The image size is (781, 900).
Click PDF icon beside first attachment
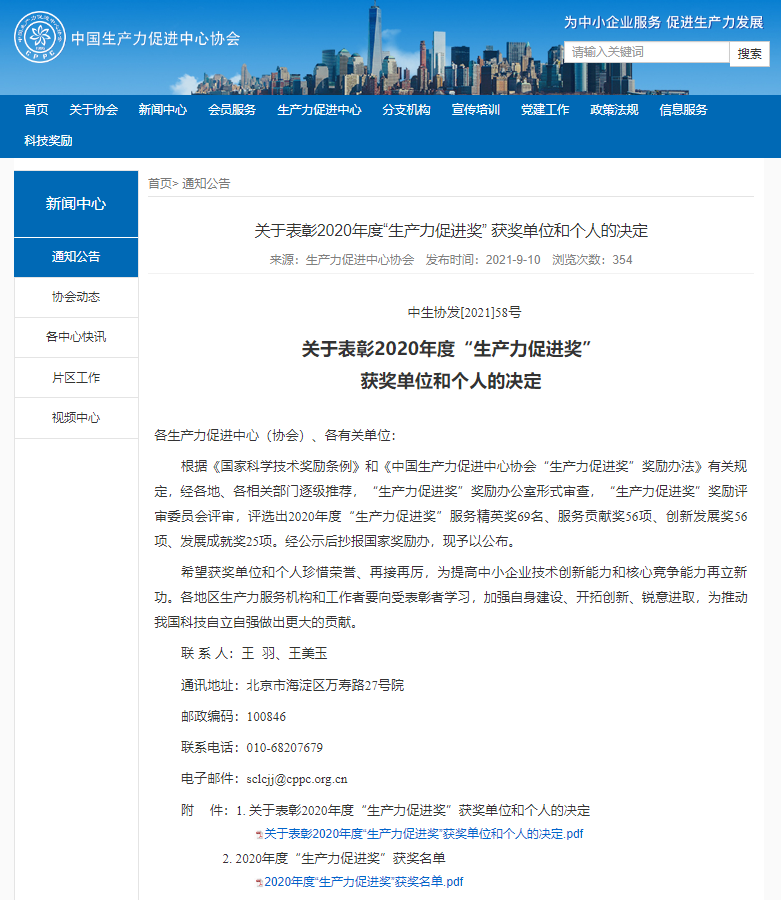click(x=259, y=834)
